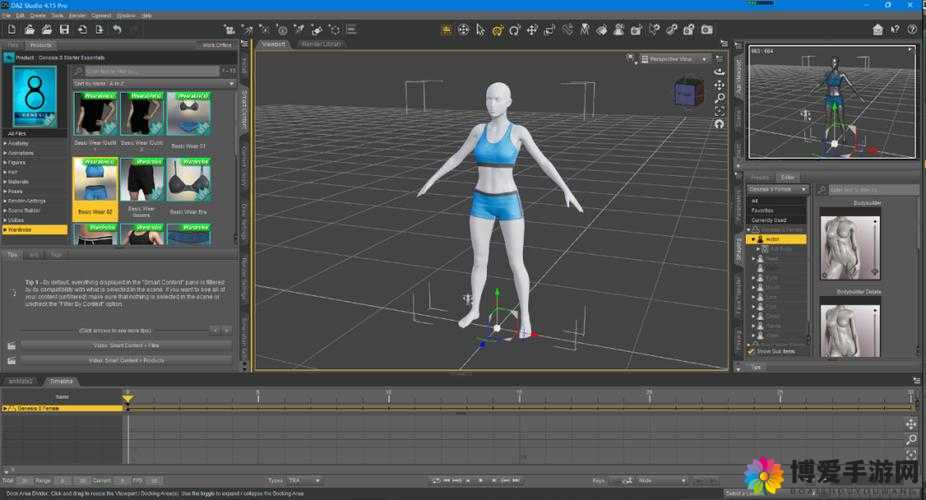
Task: Click the viewport Orbit control icon
Action: coord(719,71)
